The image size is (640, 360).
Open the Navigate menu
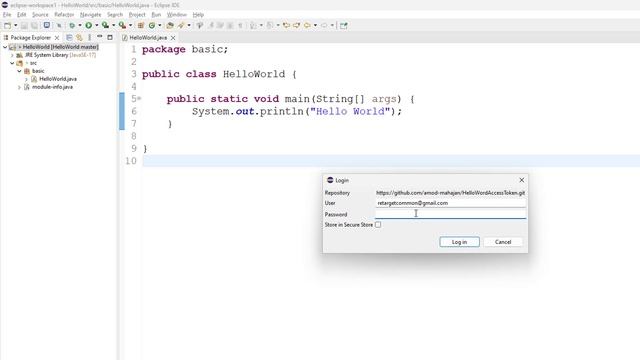(90, 15)
